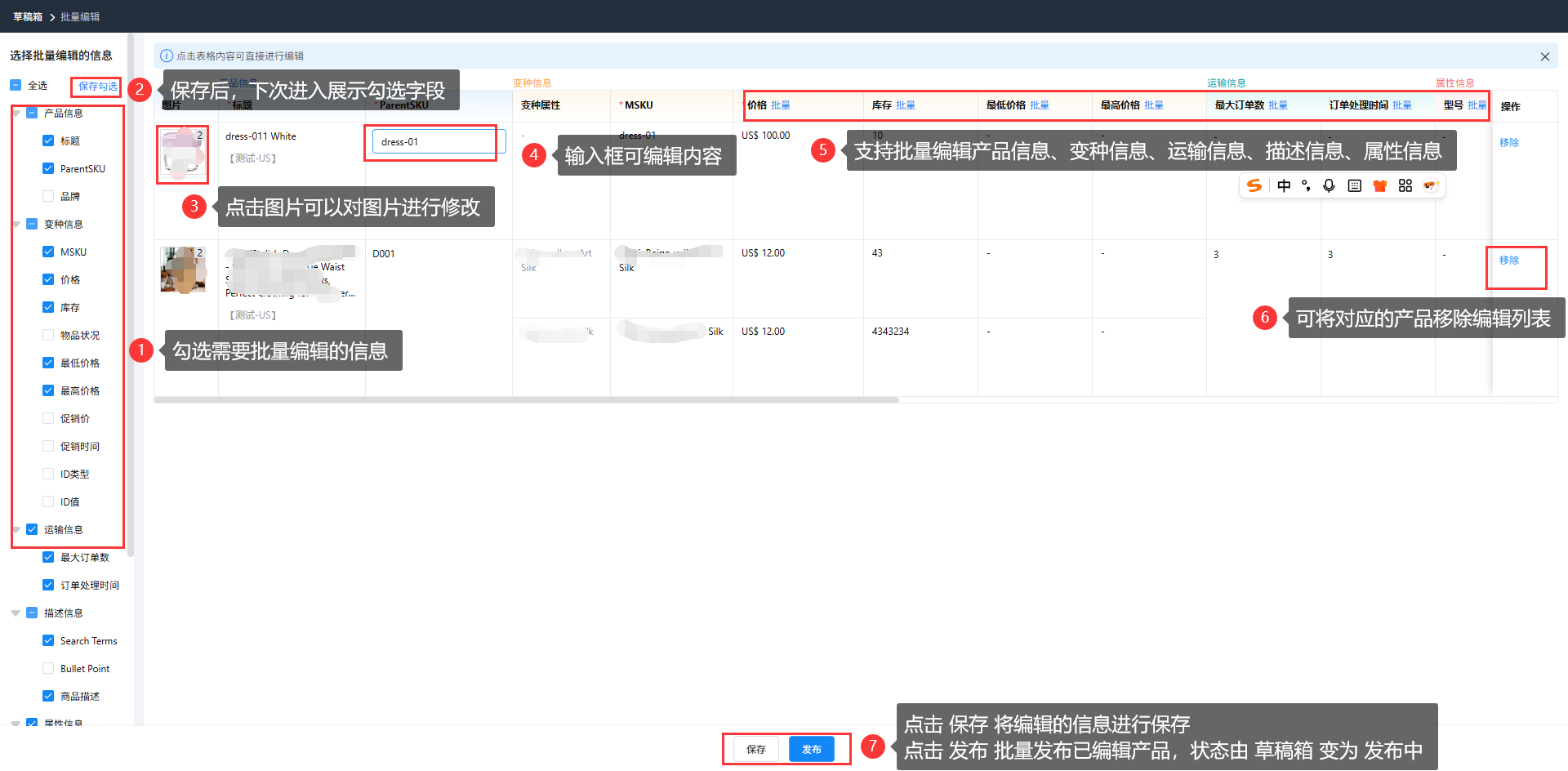Remove the dress-011 White product row
1568x771 pixels.
point(1509,143)
